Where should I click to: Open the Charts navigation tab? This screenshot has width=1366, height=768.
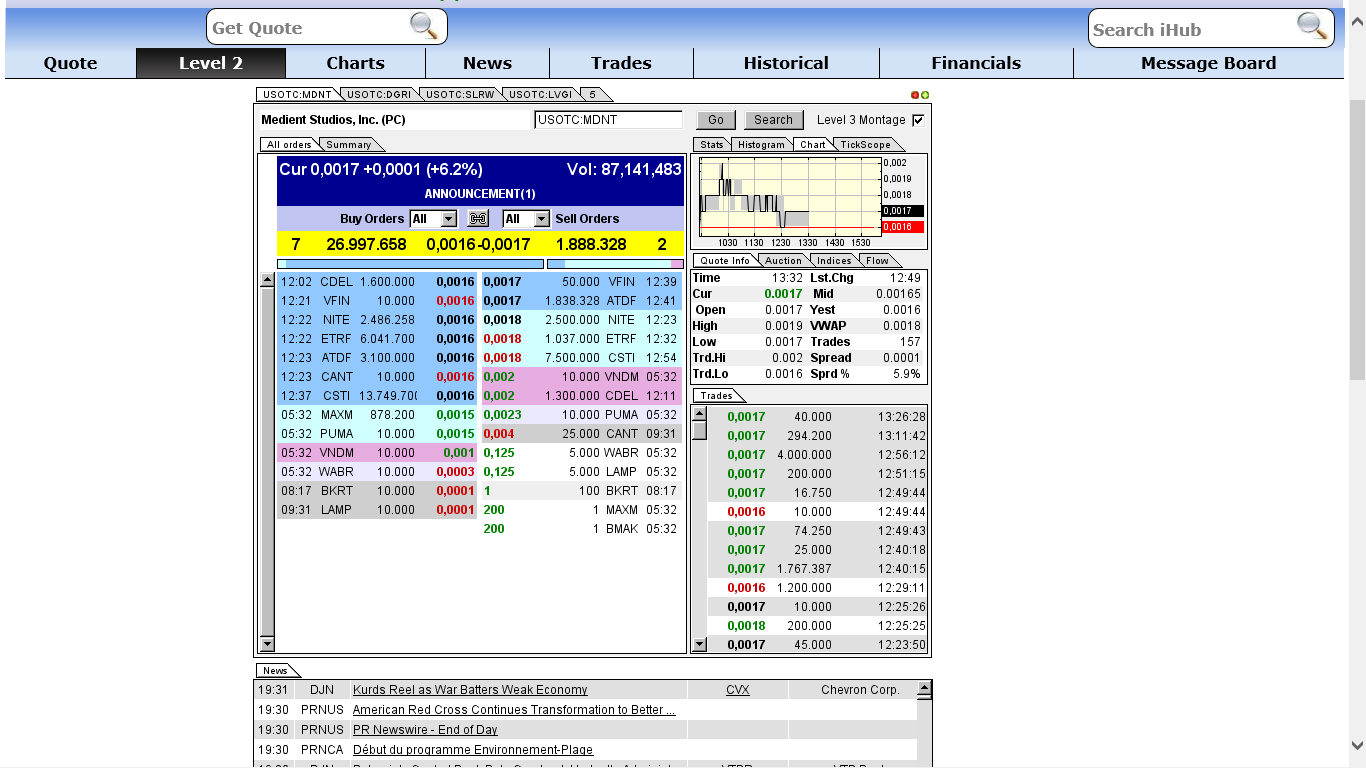click(x=355, y=63)
